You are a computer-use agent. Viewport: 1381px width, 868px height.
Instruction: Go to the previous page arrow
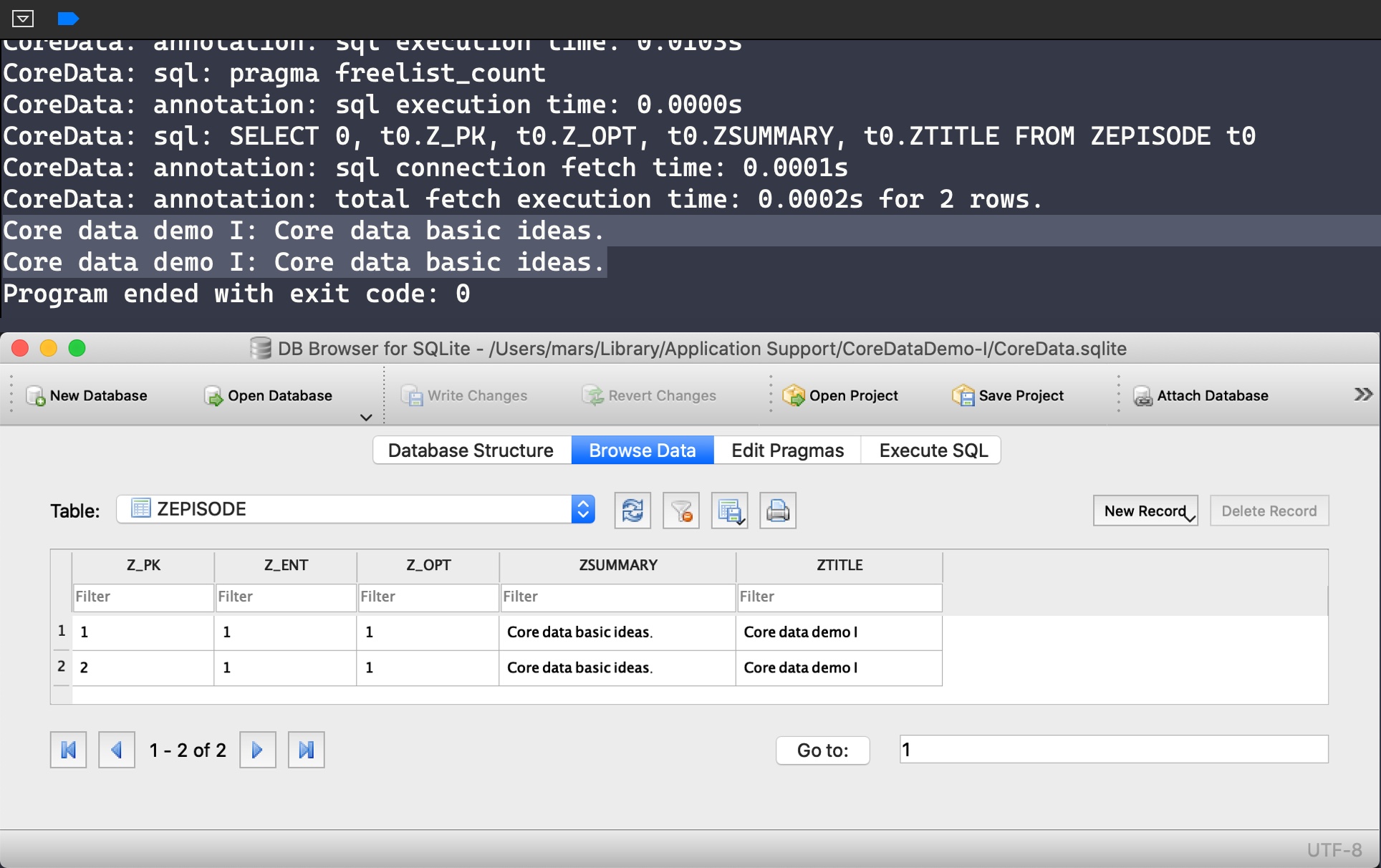116,750
